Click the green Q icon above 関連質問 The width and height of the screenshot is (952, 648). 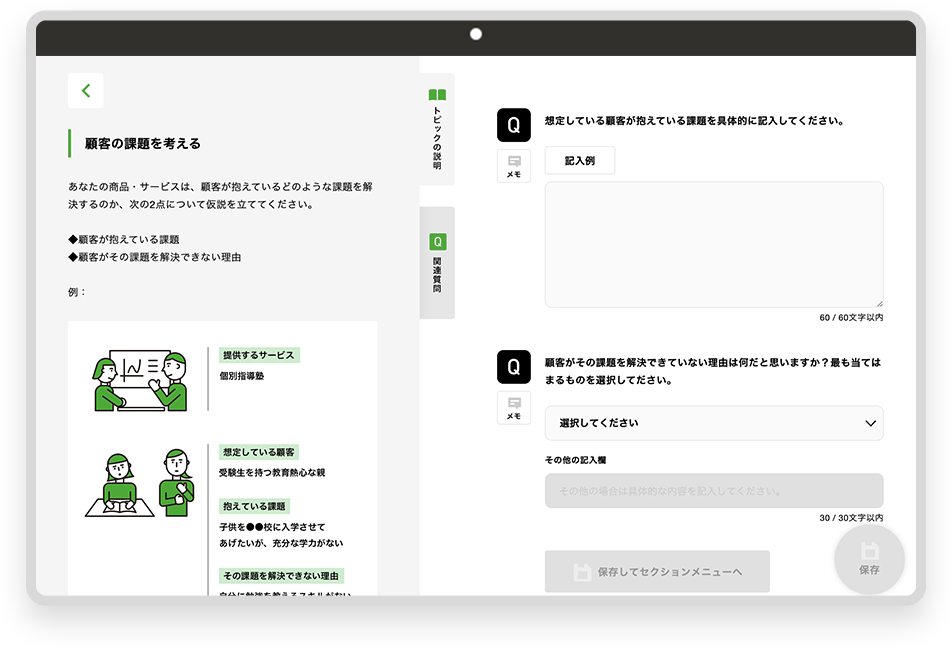point(437,242)
